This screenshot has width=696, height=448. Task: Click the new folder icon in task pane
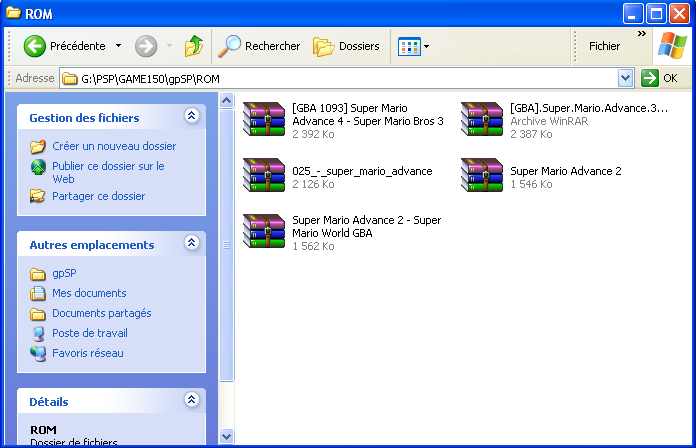click(38, 146)
